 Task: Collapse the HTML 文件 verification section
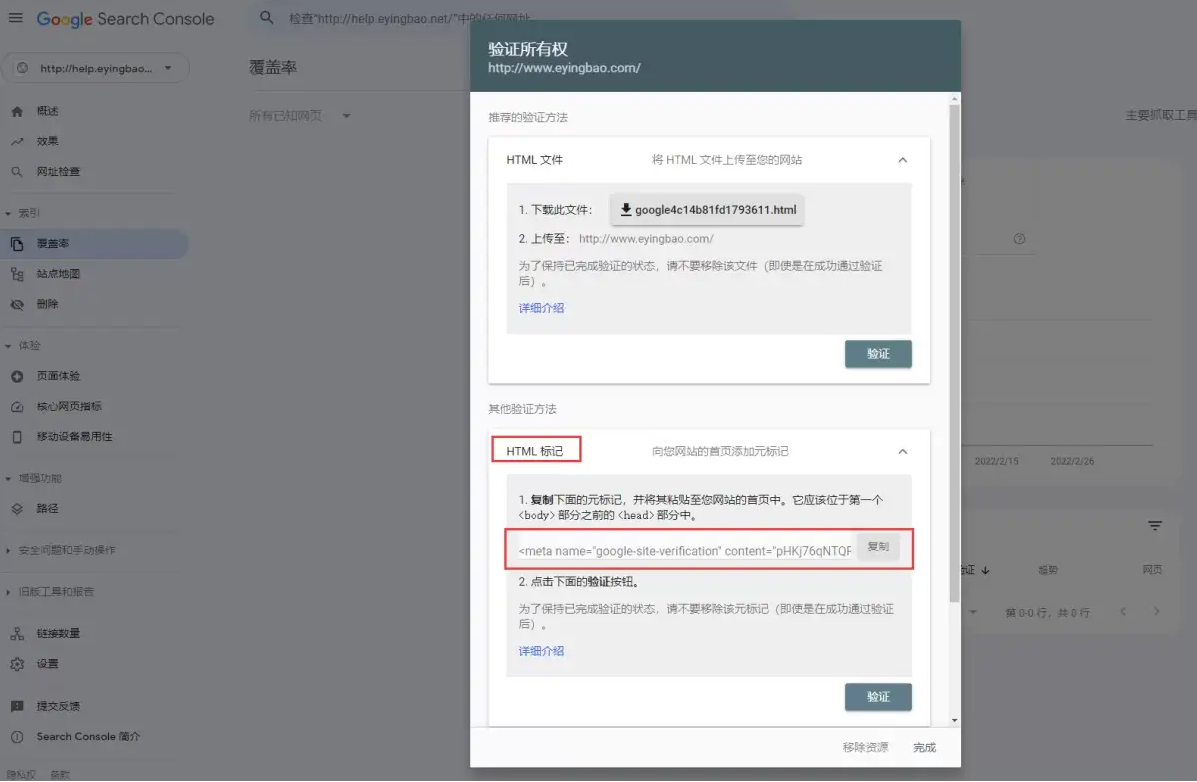point(902,160)
